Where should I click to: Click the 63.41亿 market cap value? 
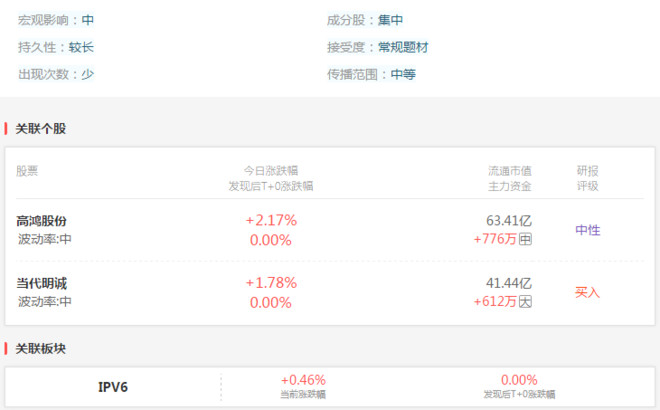coord(509,220)
